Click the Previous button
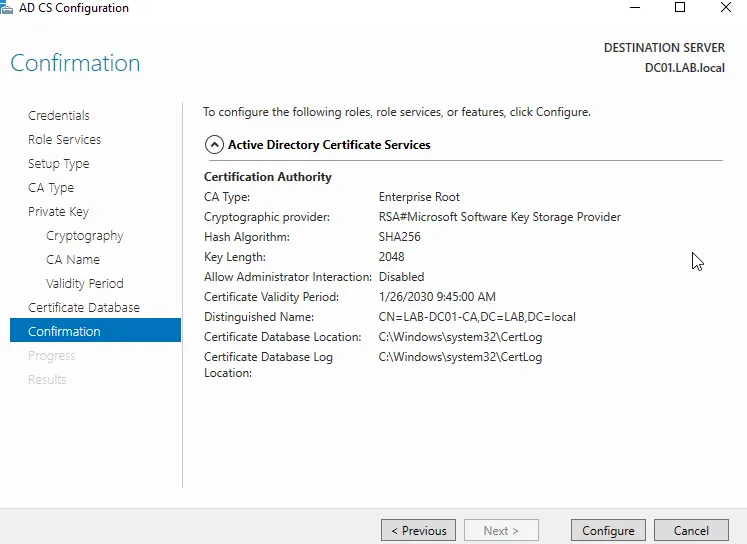Screen dimensions: 747x544 click(418, 531)
